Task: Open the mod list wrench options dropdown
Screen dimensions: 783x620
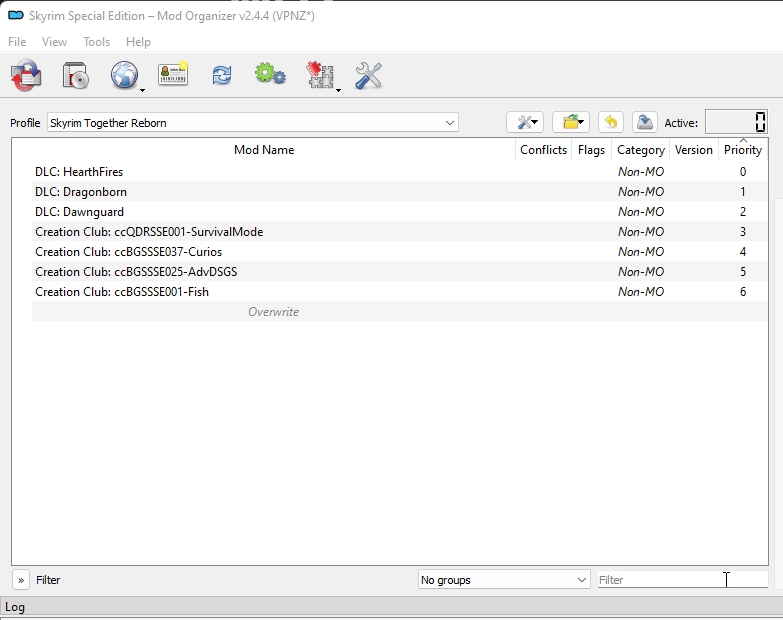Action: (x=525, y=122)
